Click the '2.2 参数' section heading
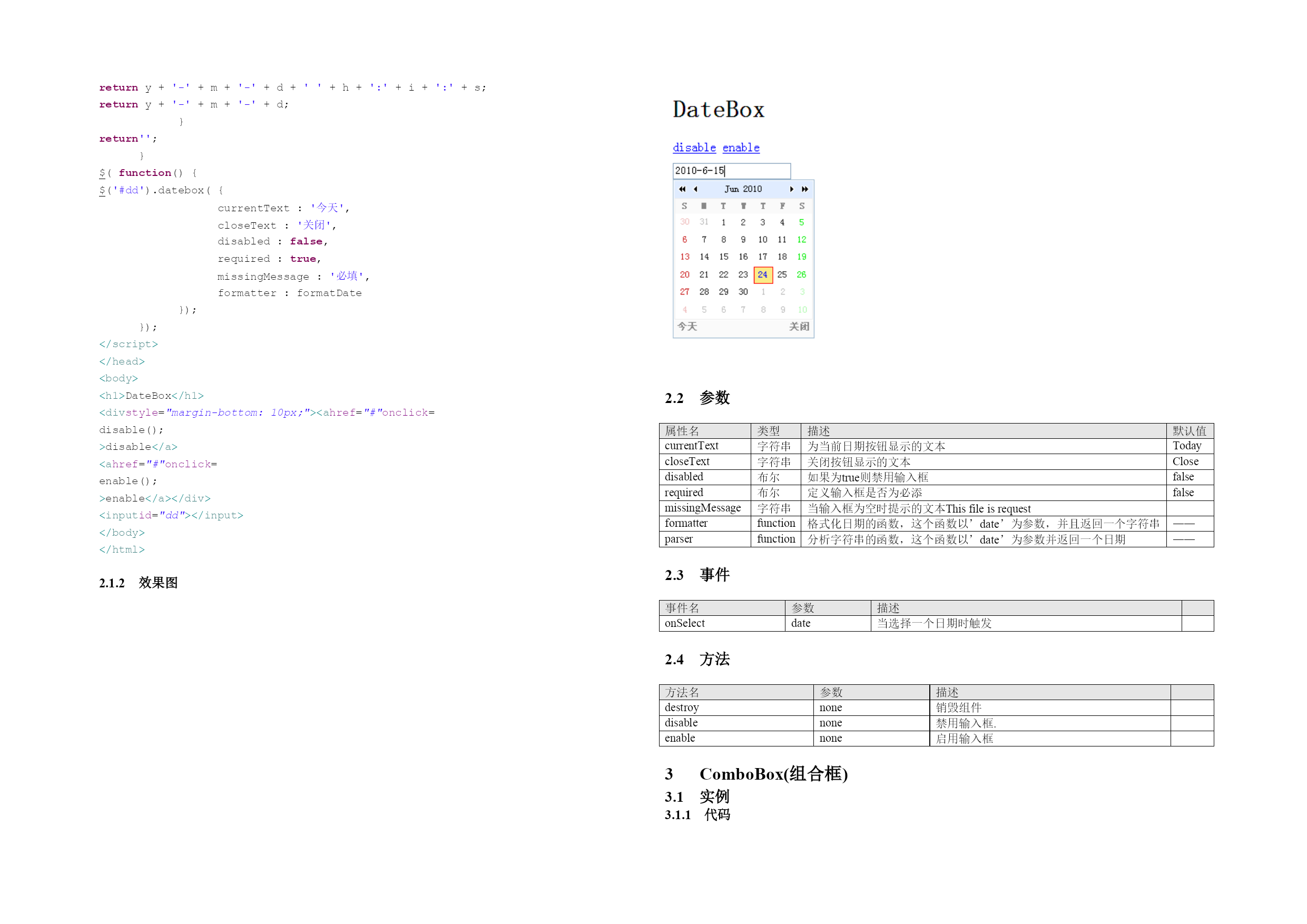This screenshot has height=924, width=1307. tap(697, 397)
